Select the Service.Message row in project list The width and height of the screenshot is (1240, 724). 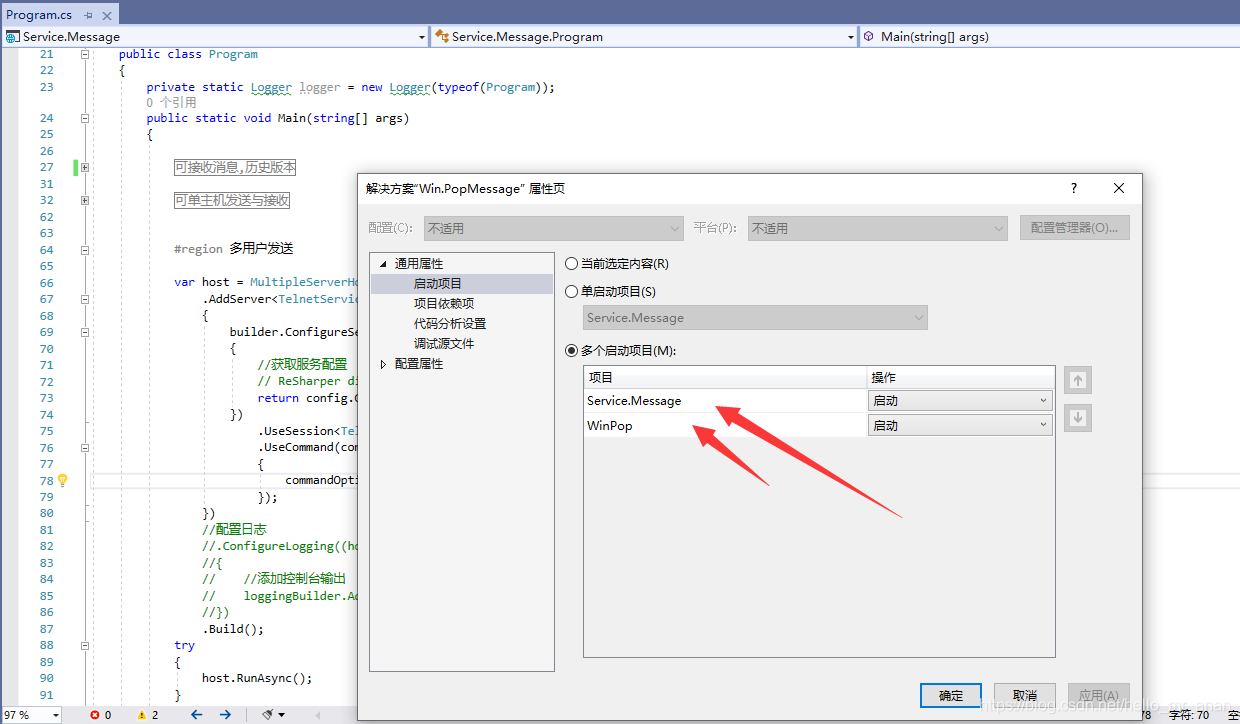725,401
